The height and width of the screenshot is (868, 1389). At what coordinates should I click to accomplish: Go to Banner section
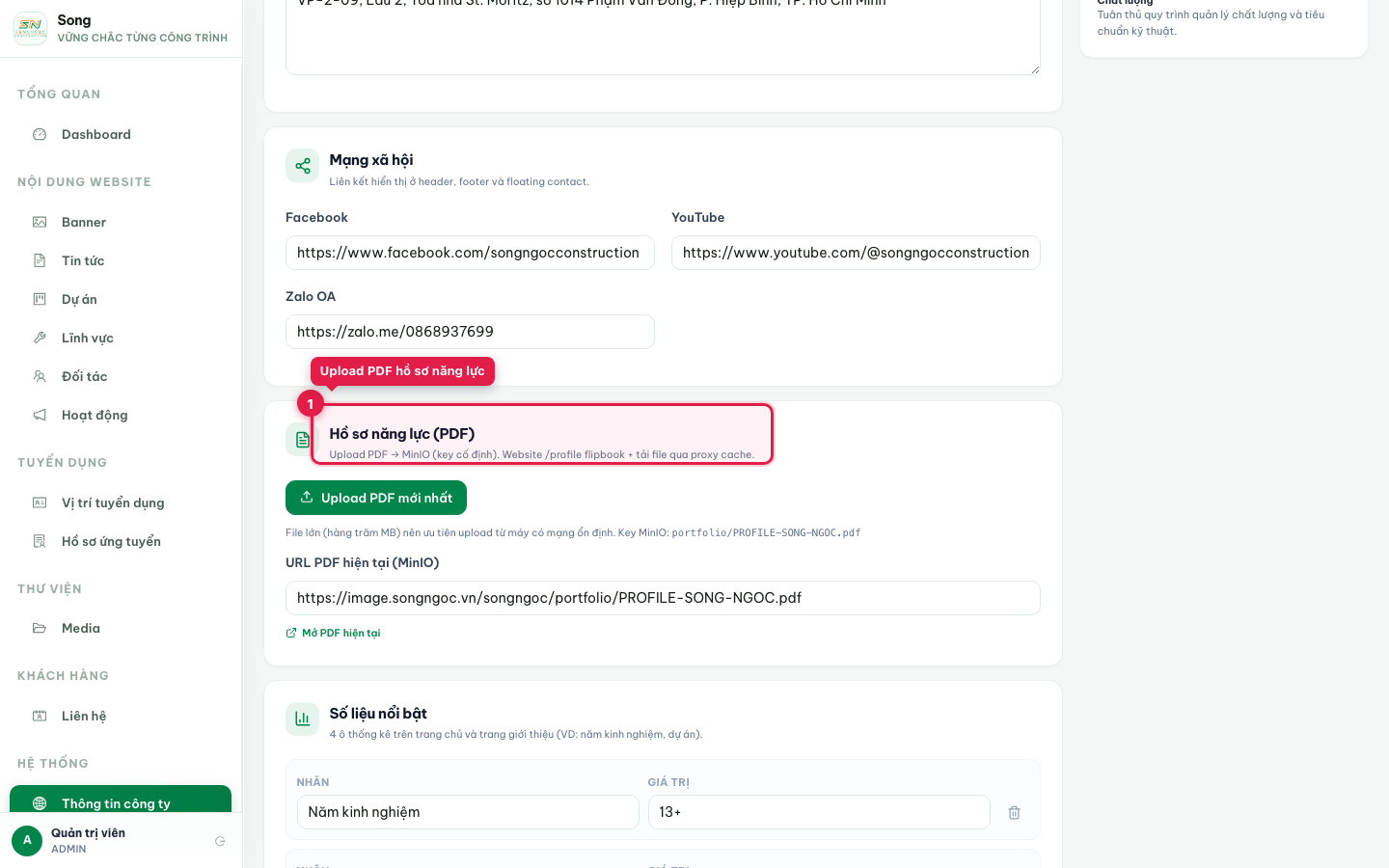point(121,222)
